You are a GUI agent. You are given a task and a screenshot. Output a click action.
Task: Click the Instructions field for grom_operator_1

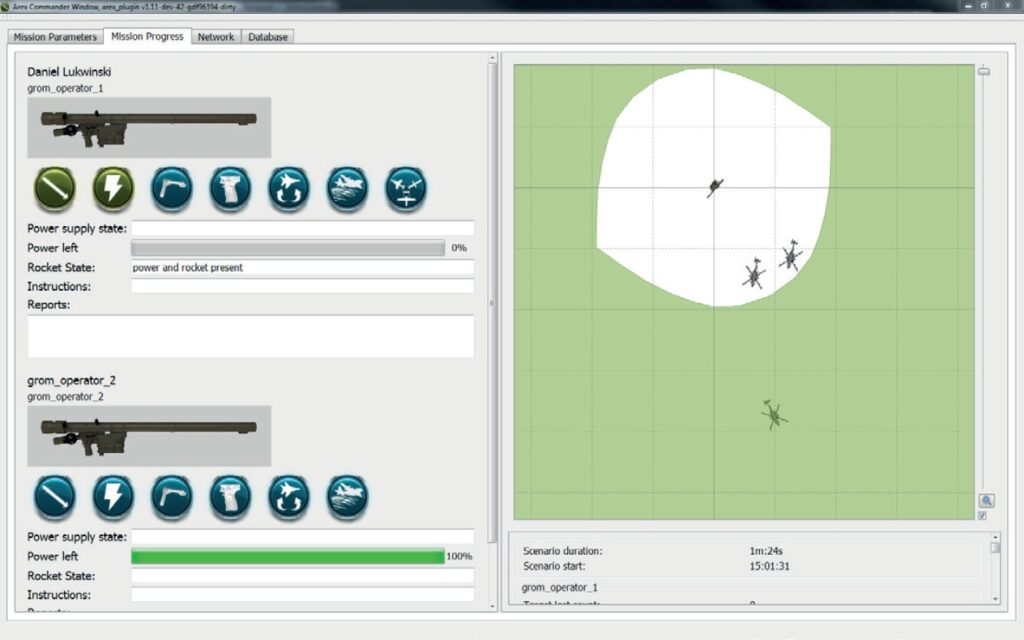pyautogui.click(x=302, y=287)
